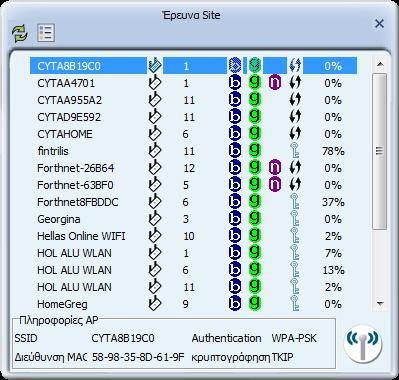Close the Site Survey window
Screen dimensions: 399x380
(379, 24)
